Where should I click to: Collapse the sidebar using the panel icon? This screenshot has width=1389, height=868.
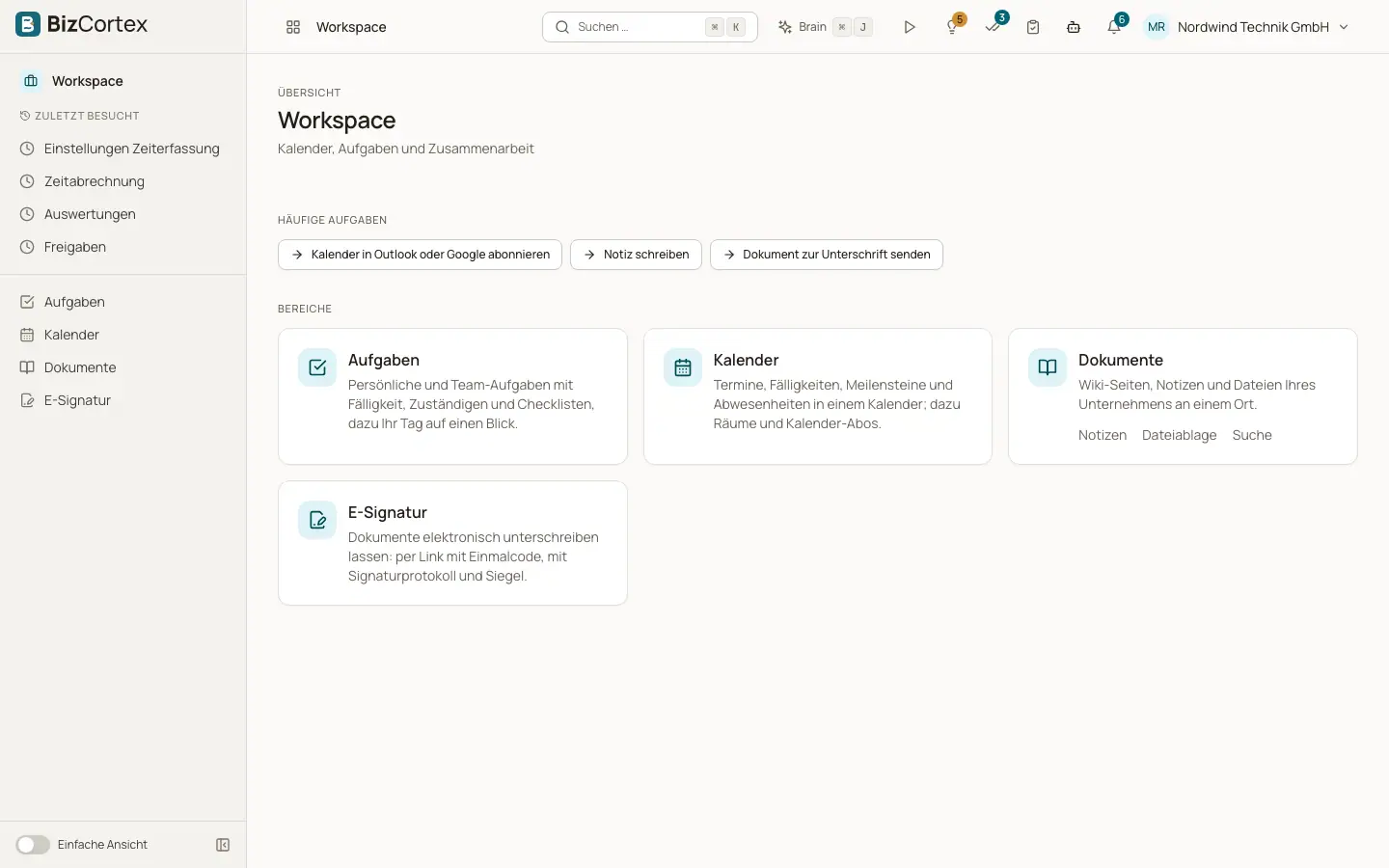pos(223,845)
